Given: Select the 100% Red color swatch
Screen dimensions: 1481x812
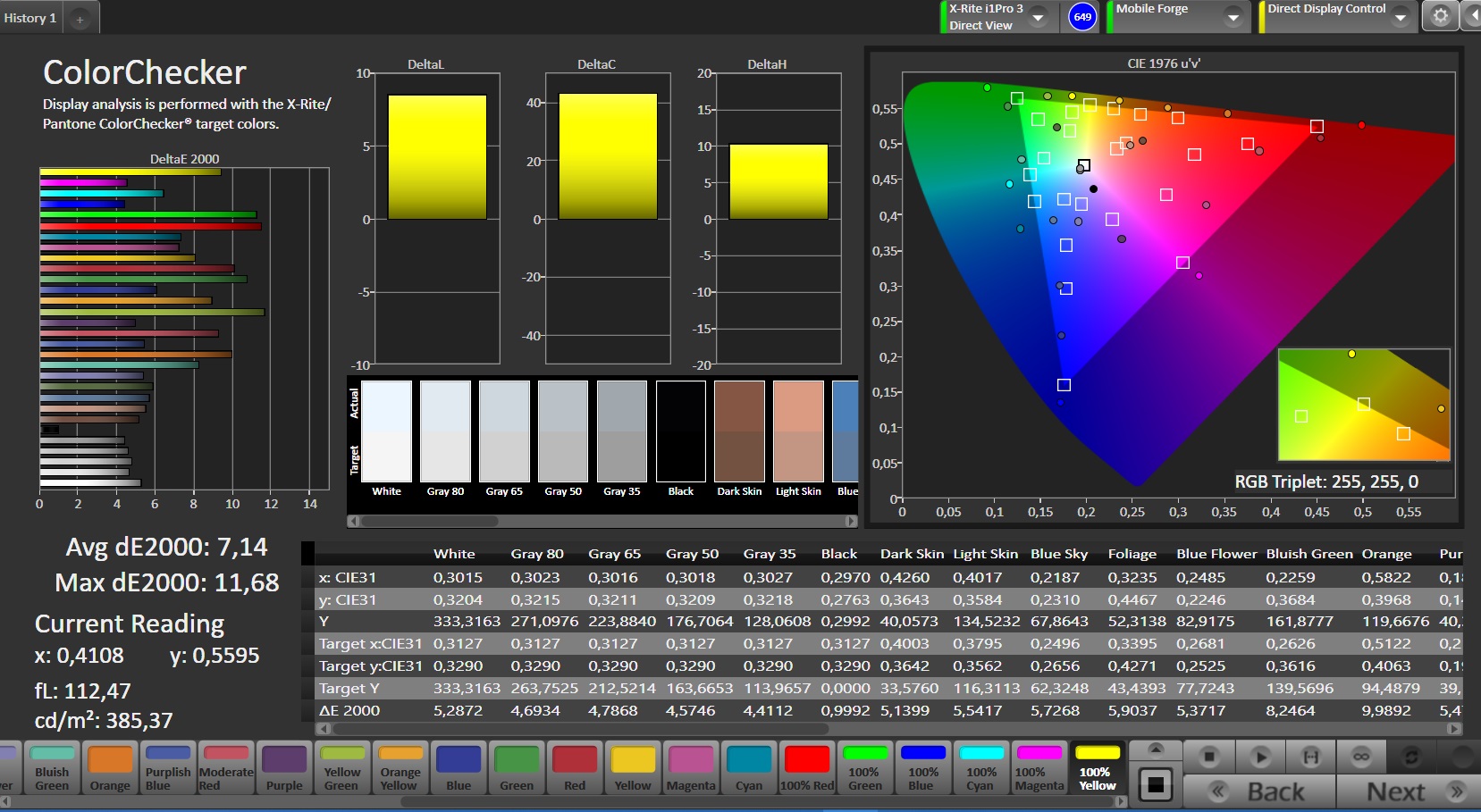Looking at the screenshot, I should point(806,767).
